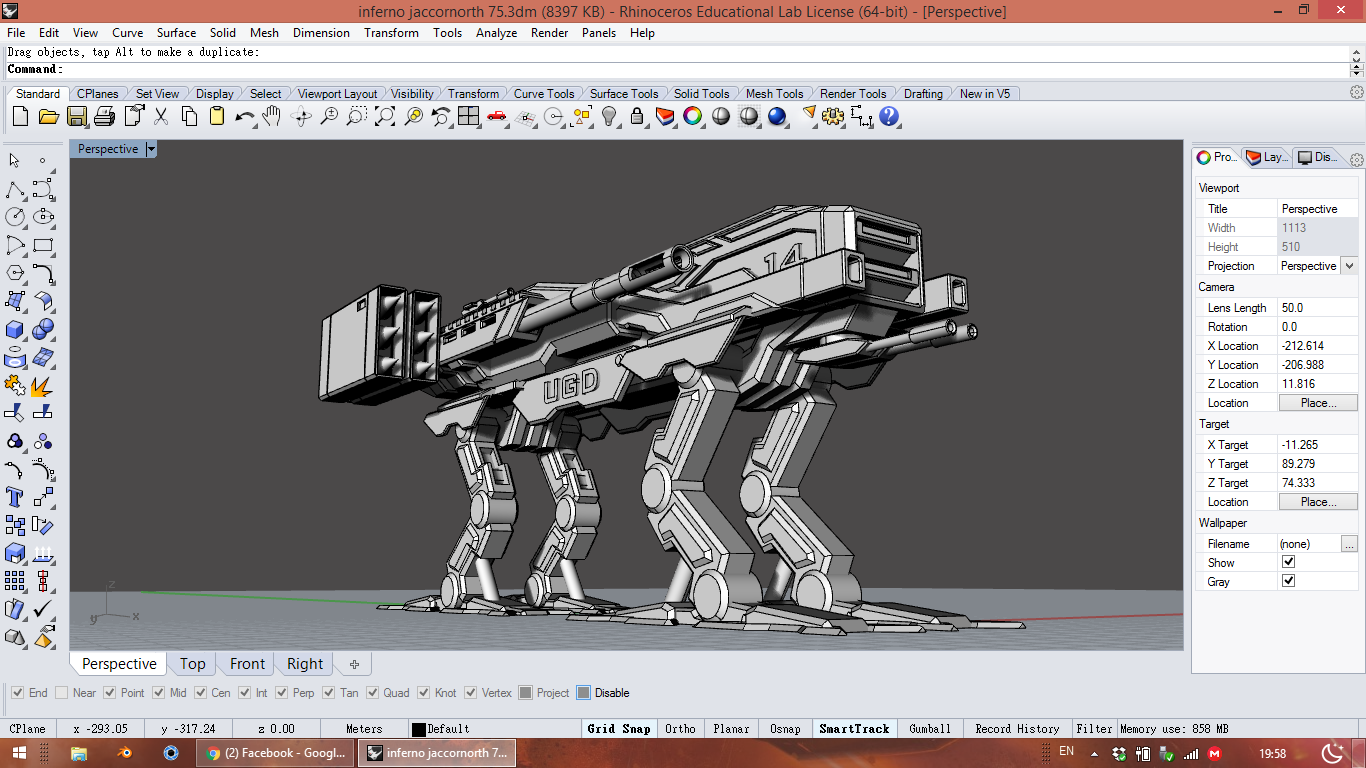Select the Box solid tool
Image resolution: width=1366 pixels, height=768 pixels.
coord(15,329)
